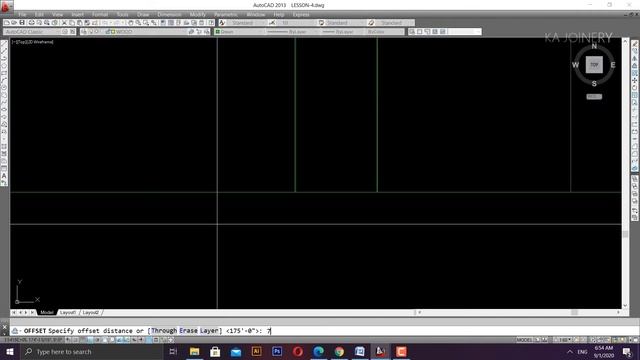This screenshot has height=360, width=640.
Task: Select the Ellipse draw tool
Action: 4,110
